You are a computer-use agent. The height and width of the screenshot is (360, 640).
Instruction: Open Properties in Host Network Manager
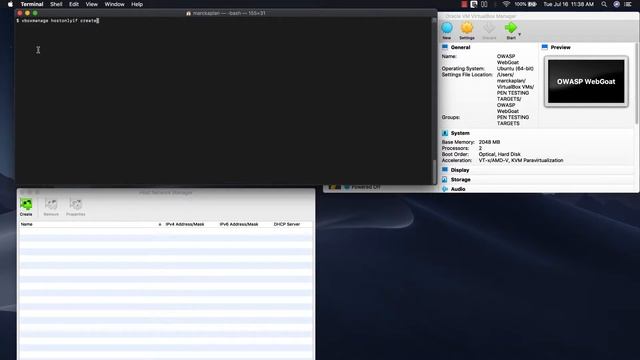(x=76, y=207)
